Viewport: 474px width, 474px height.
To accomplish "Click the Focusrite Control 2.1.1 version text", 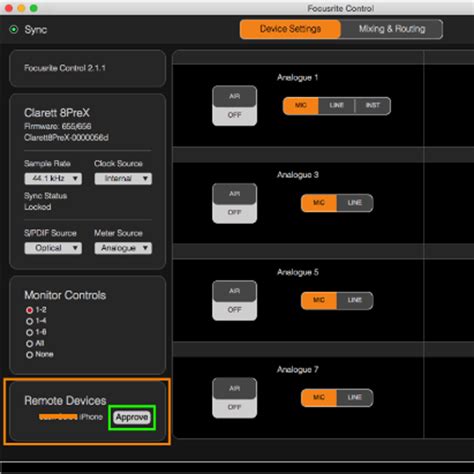I will [x=65, y=68].
